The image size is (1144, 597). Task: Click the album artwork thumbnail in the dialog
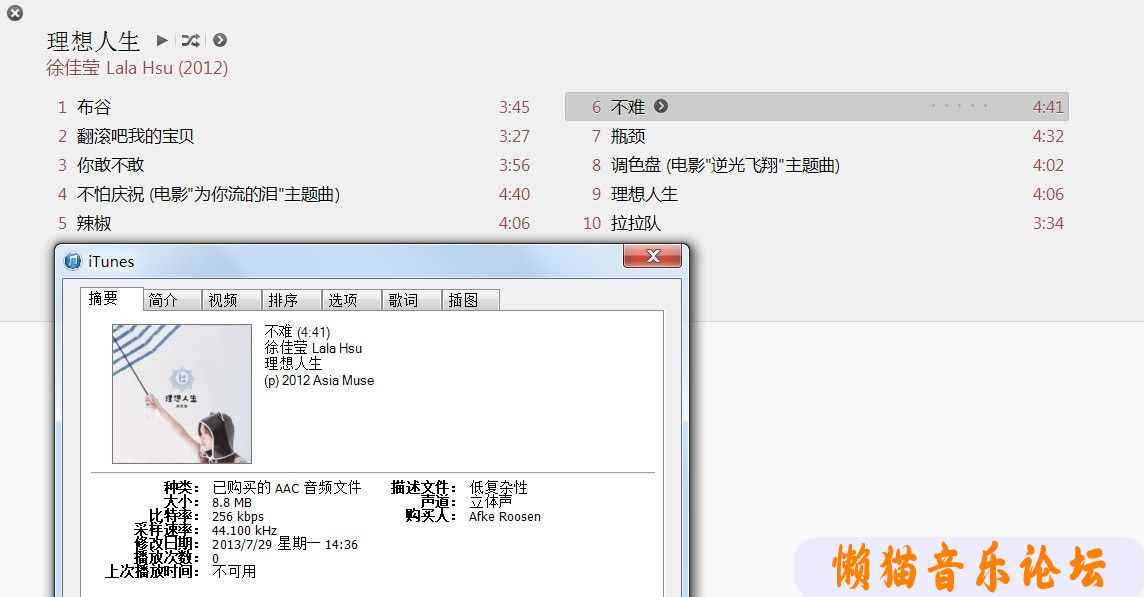pos(182,394)
